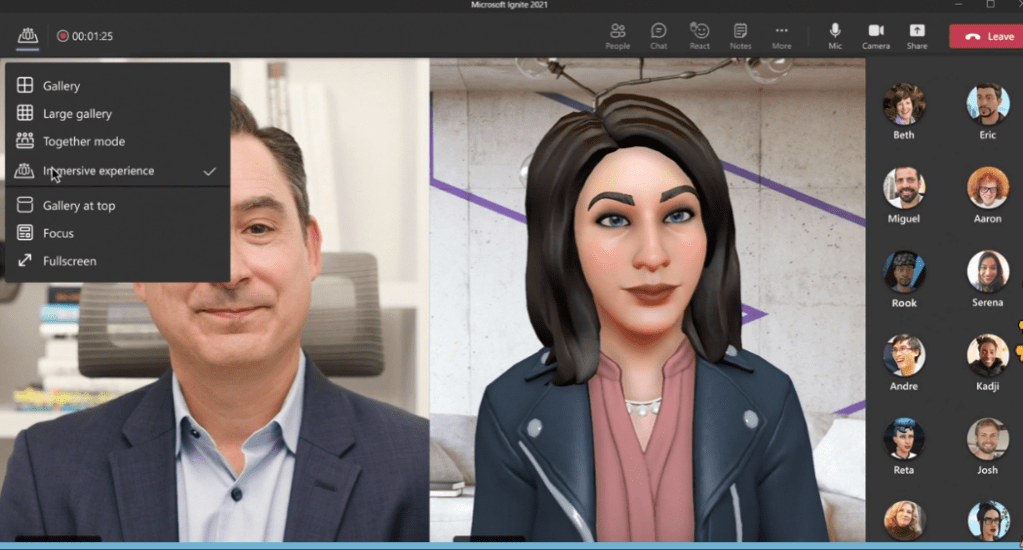Collapse the view mode dropdown icon
This screenshot has height=550, width=1023.
(x=27, y=36)
